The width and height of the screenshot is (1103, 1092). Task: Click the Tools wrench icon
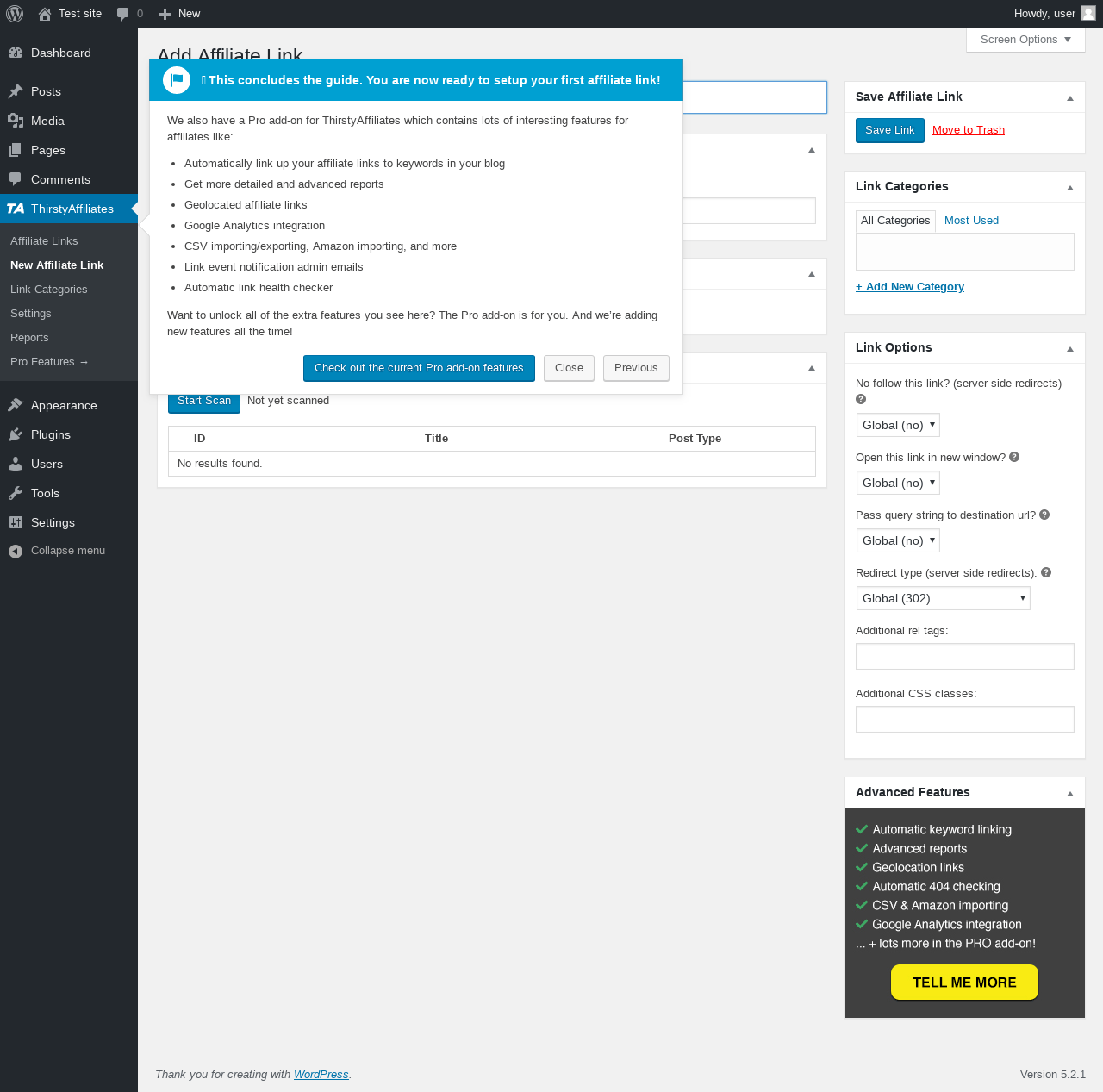click(x=16, y=493)
